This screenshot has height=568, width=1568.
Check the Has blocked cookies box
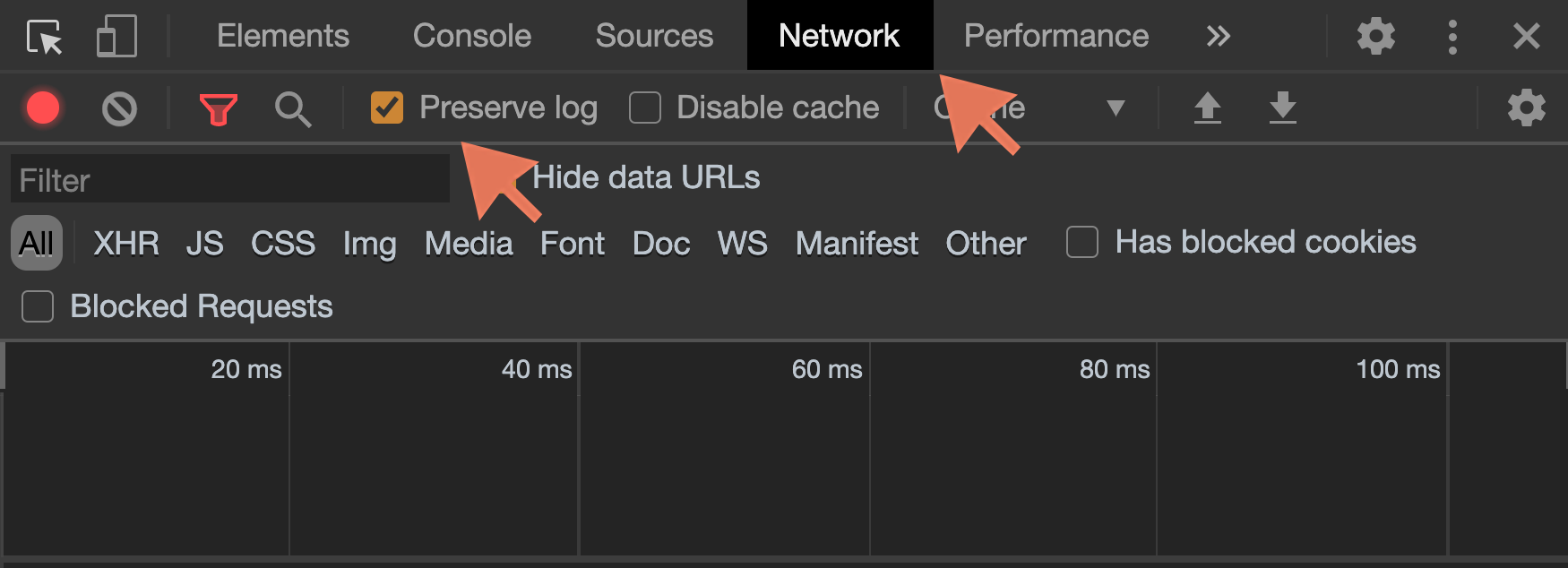pos(1082,242)
